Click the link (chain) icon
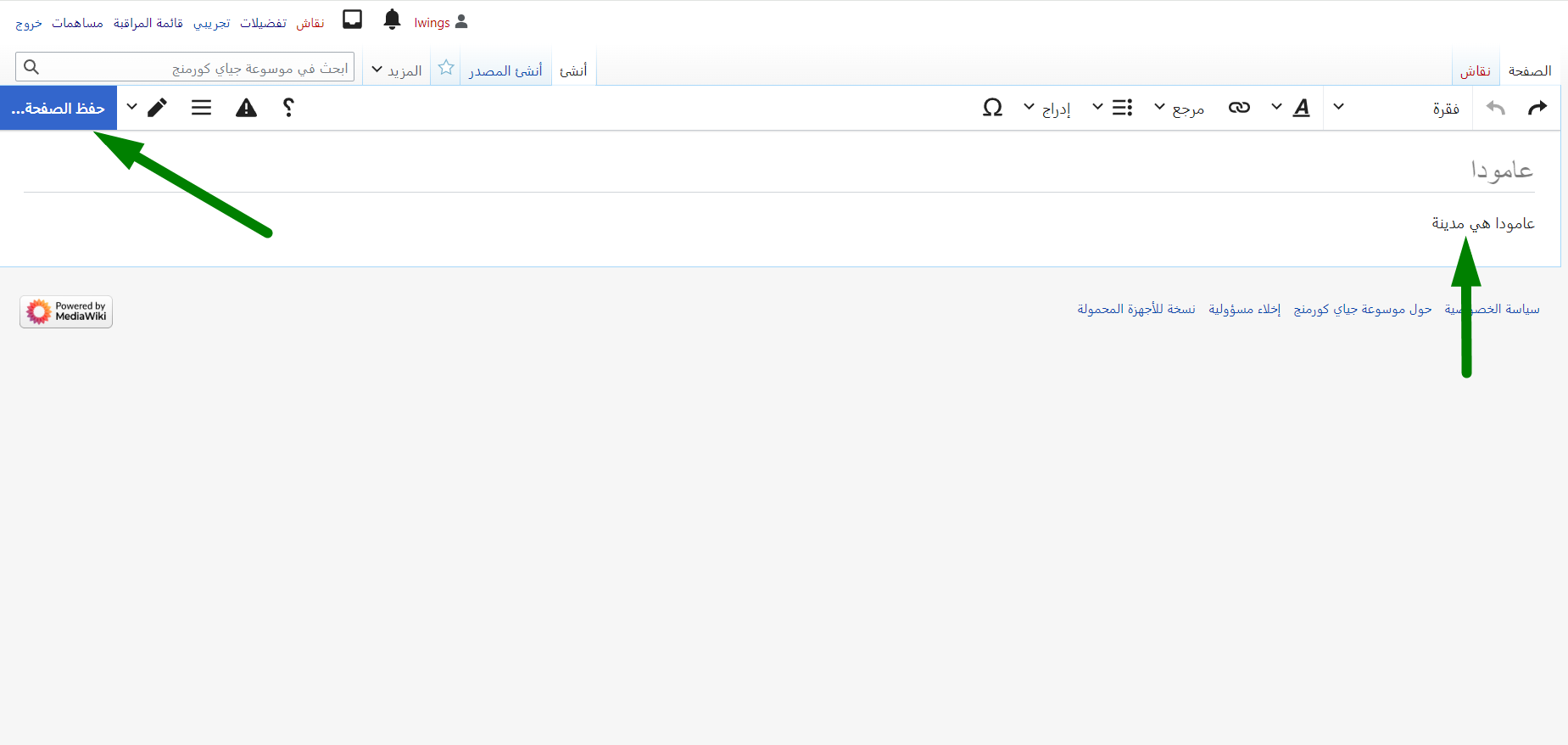Viewport: 1568px width, 745px height. pos(1239,108)
